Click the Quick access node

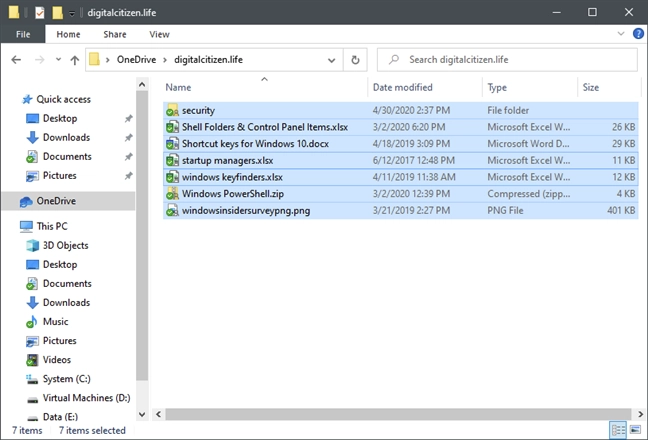click(x=63, y=99)
